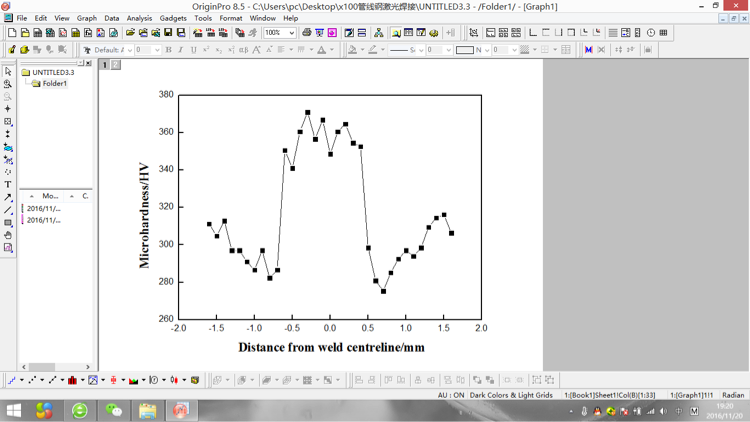
Task: Click the blue M mask icon
Action: (588, 50)
